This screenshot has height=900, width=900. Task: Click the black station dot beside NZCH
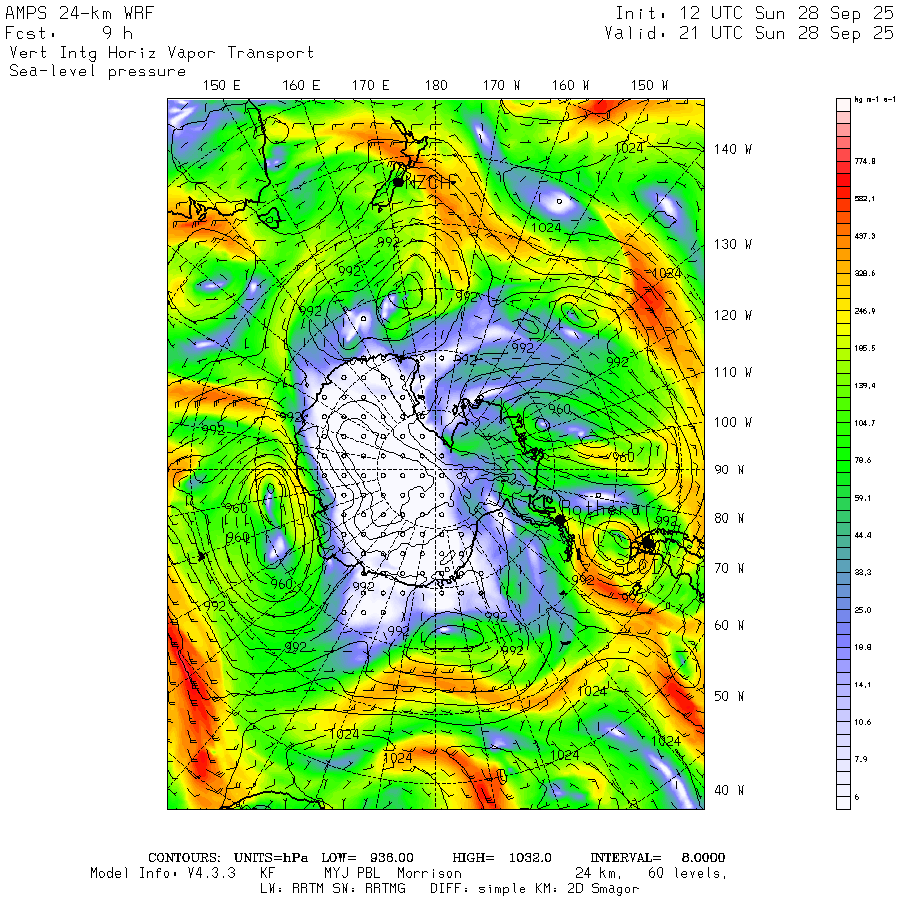pyautogui.click(x=398, y=183)
